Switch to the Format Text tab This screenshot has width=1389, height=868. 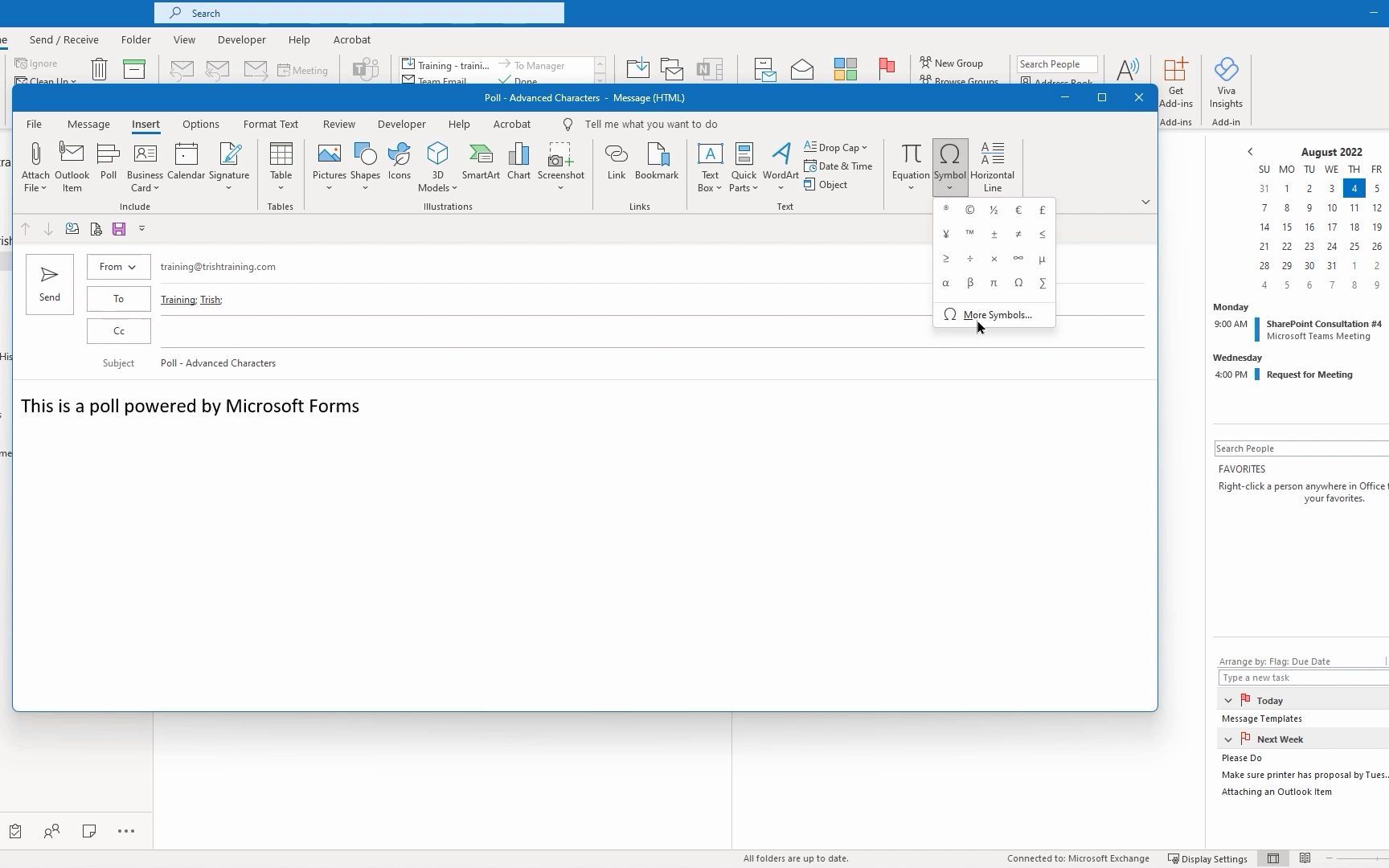coord(271,124)
